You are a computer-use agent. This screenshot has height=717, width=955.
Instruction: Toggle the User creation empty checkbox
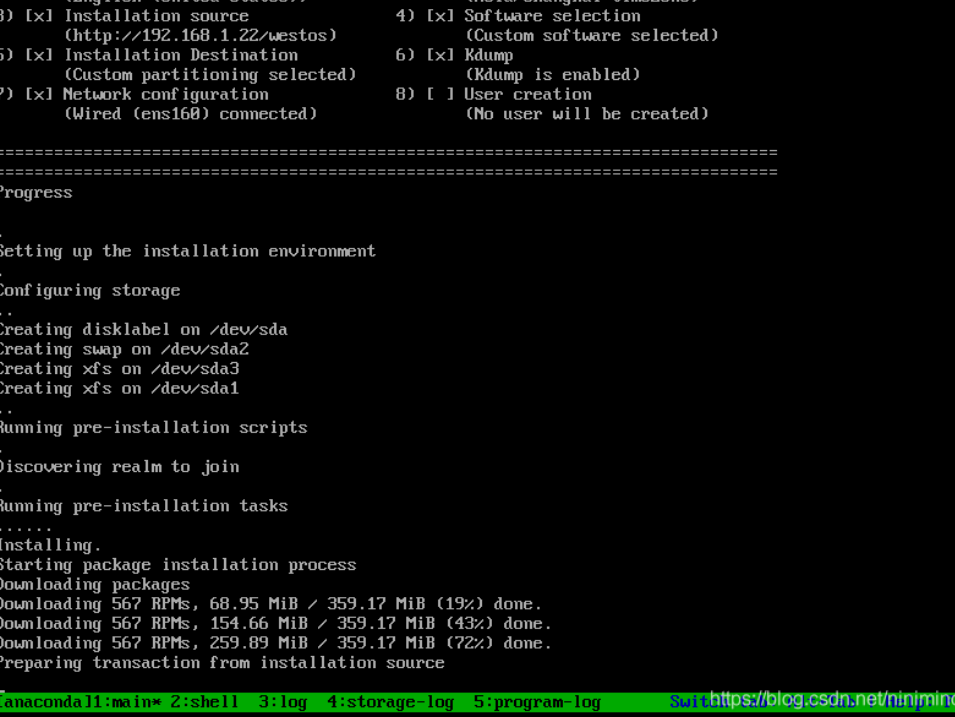pyautogui.click(x=440, y=94)
